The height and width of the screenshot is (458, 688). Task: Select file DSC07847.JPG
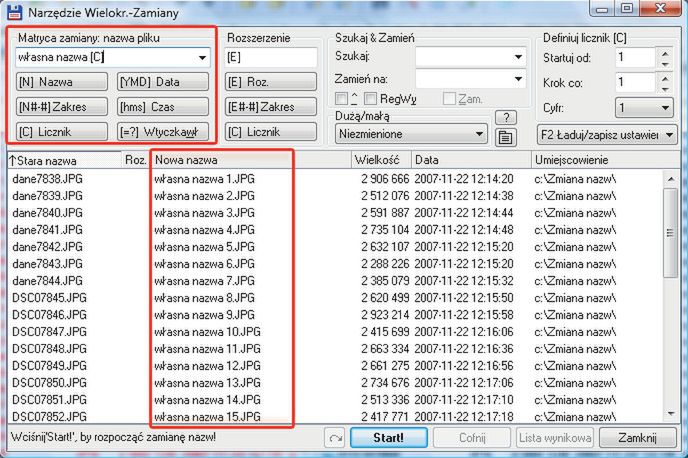(x=50, y=332)
